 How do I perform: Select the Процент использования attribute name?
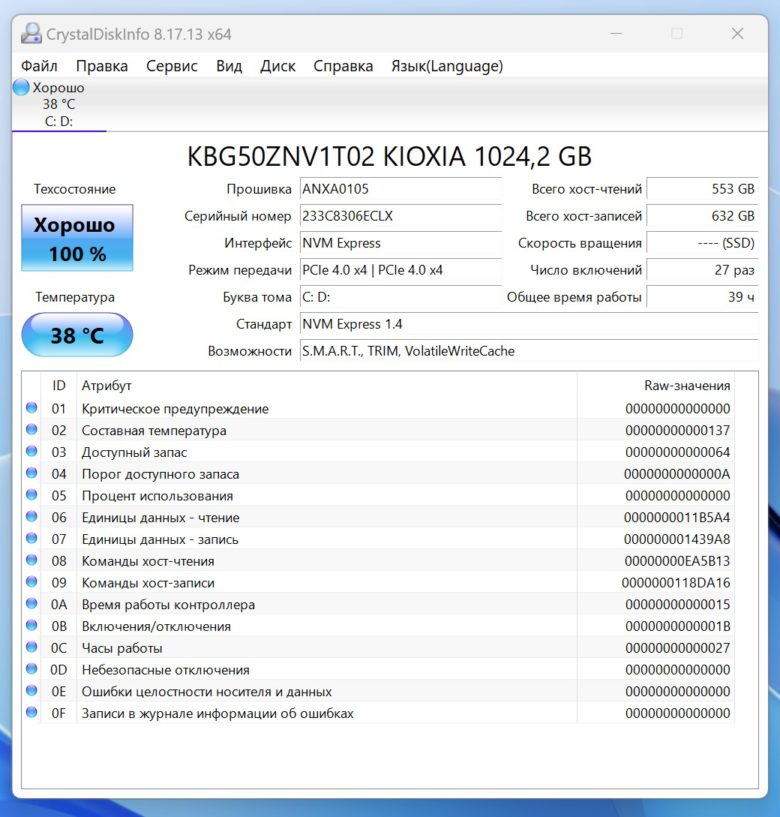tap(157, 496)
